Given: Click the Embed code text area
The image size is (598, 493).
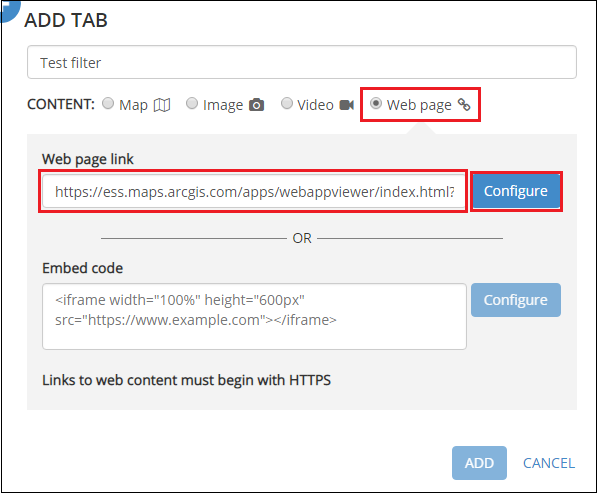Looking at the screenshot, I should (254, 316).
